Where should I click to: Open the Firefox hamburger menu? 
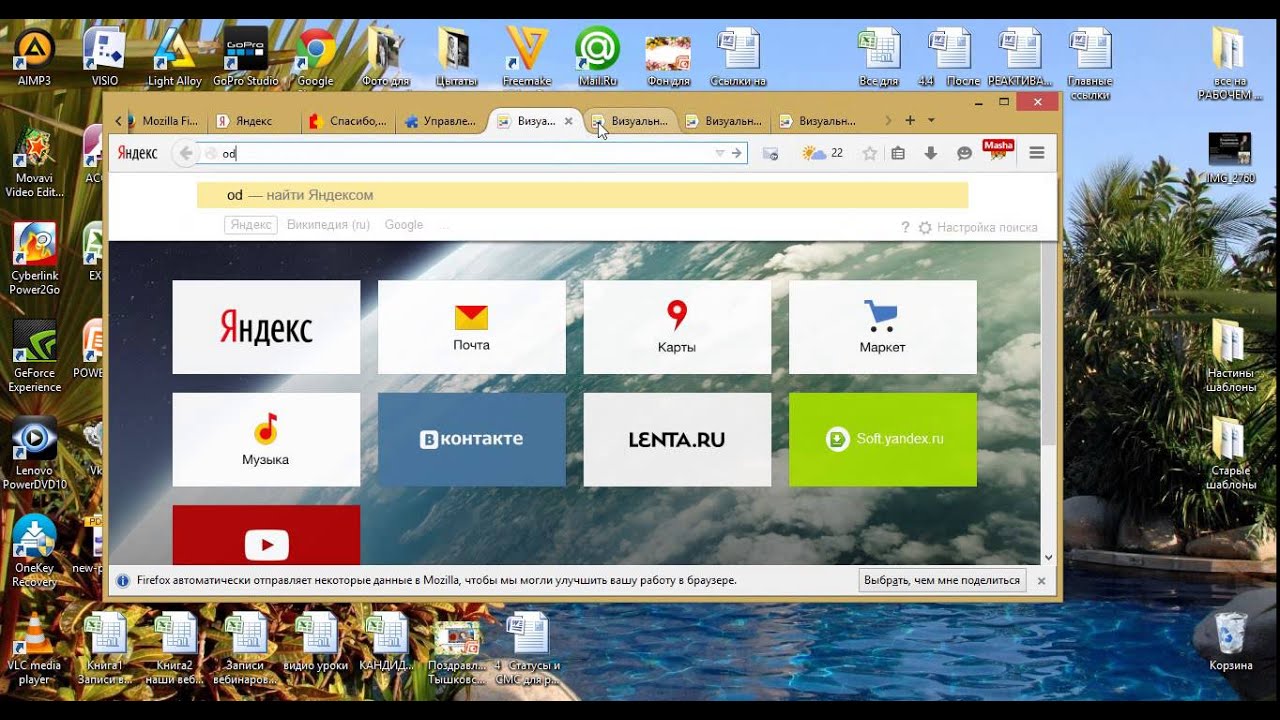pos(1036,153)
